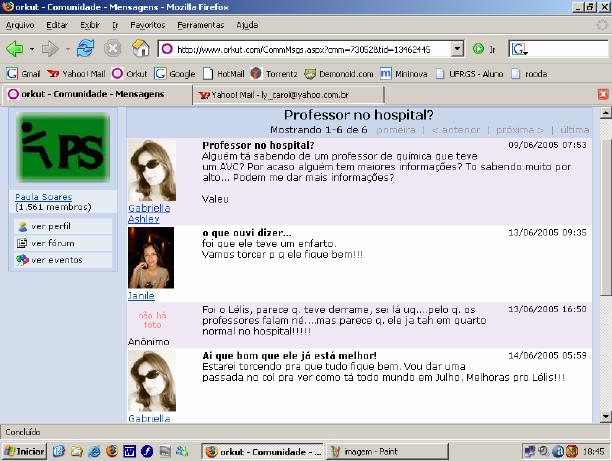The height and width of the screenshot is (461, 612).
Task: Click the 'ver perfil' link
Action: pos(49,226)
